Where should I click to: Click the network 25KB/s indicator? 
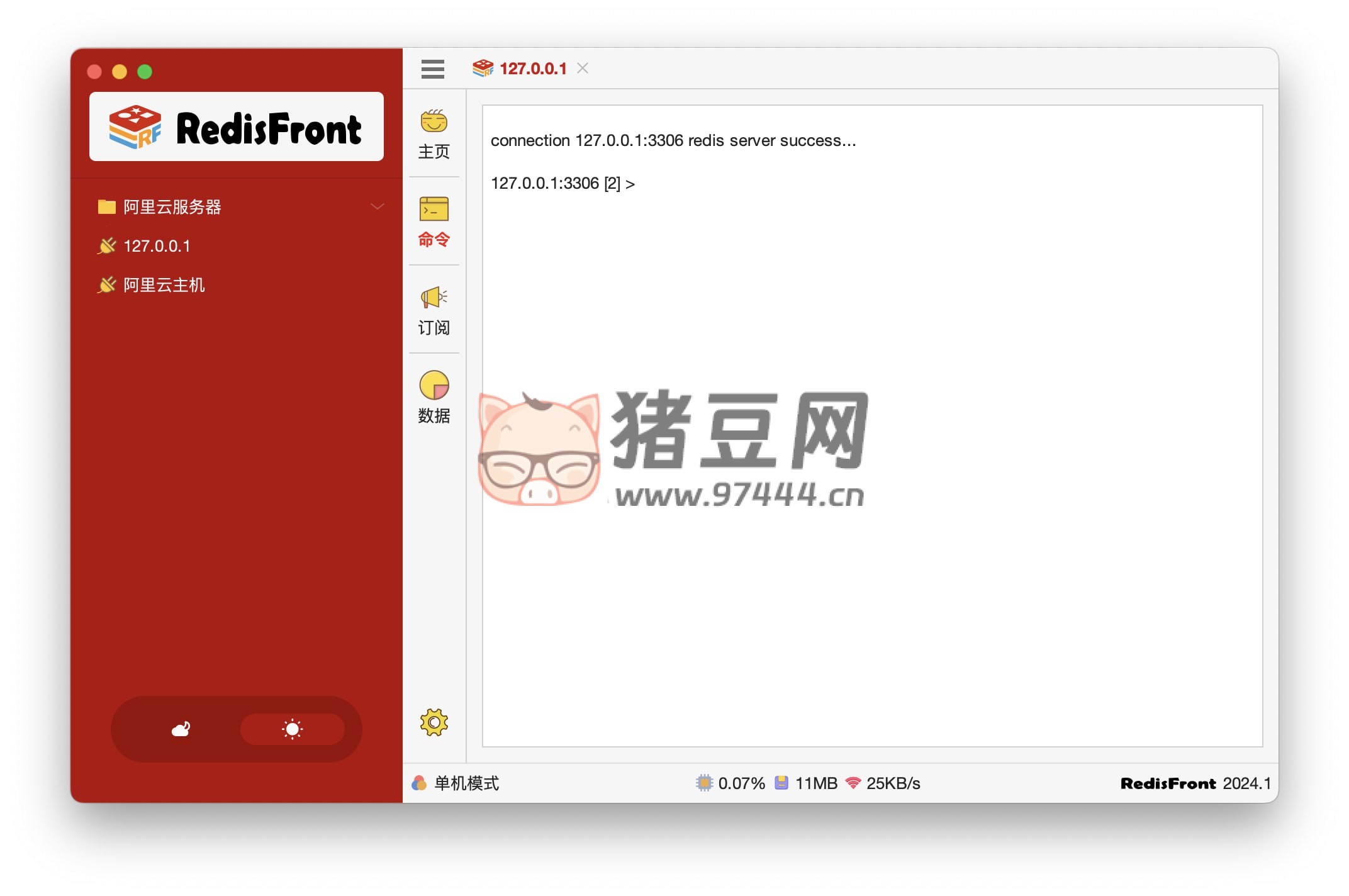tap(882, 783)
